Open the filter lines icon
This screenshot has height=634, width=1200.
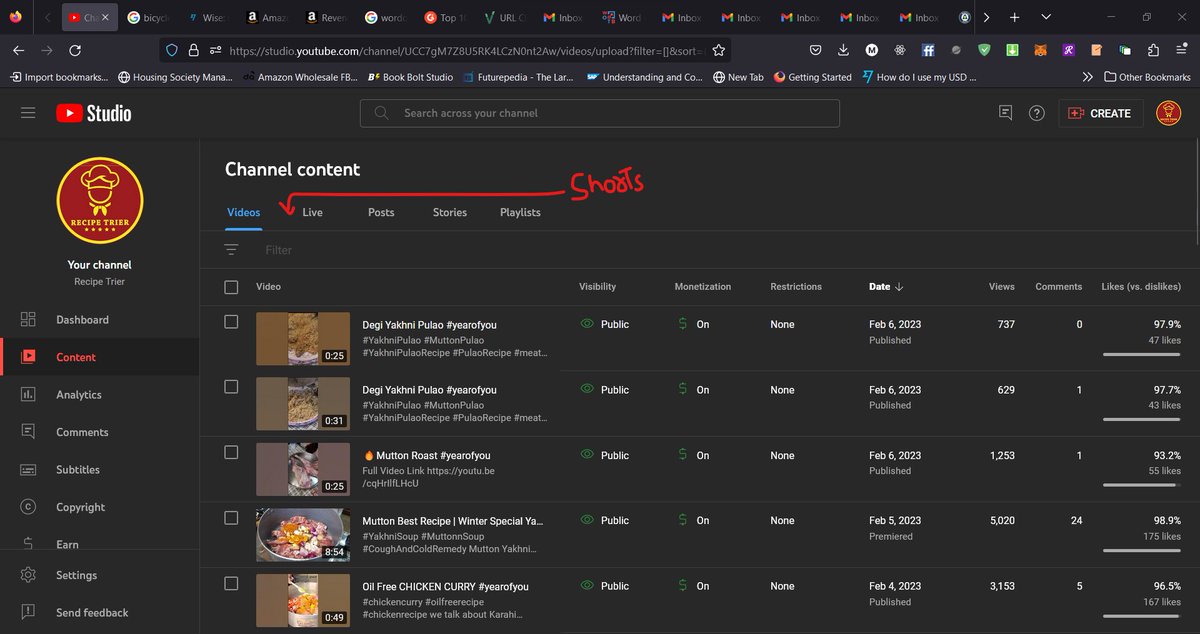(x=232, y=250)
